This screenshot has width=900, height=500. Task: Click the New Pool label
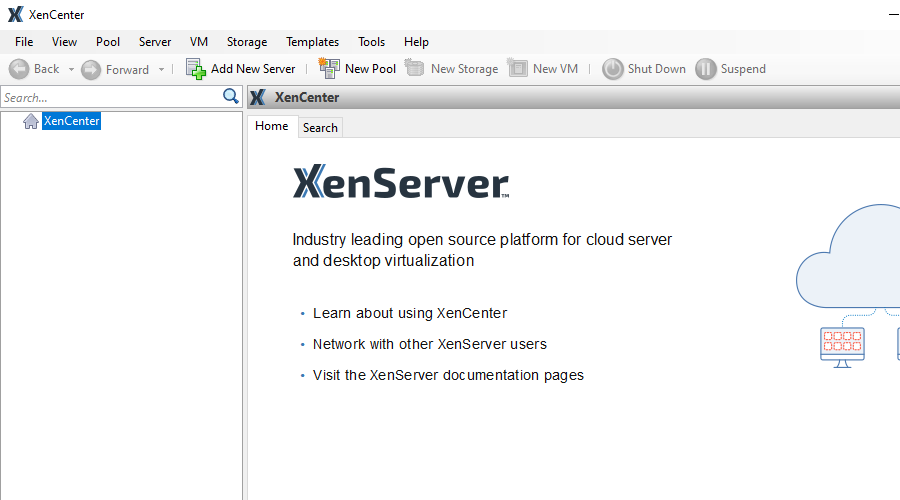pyautogui.click(x=370, y=69)
